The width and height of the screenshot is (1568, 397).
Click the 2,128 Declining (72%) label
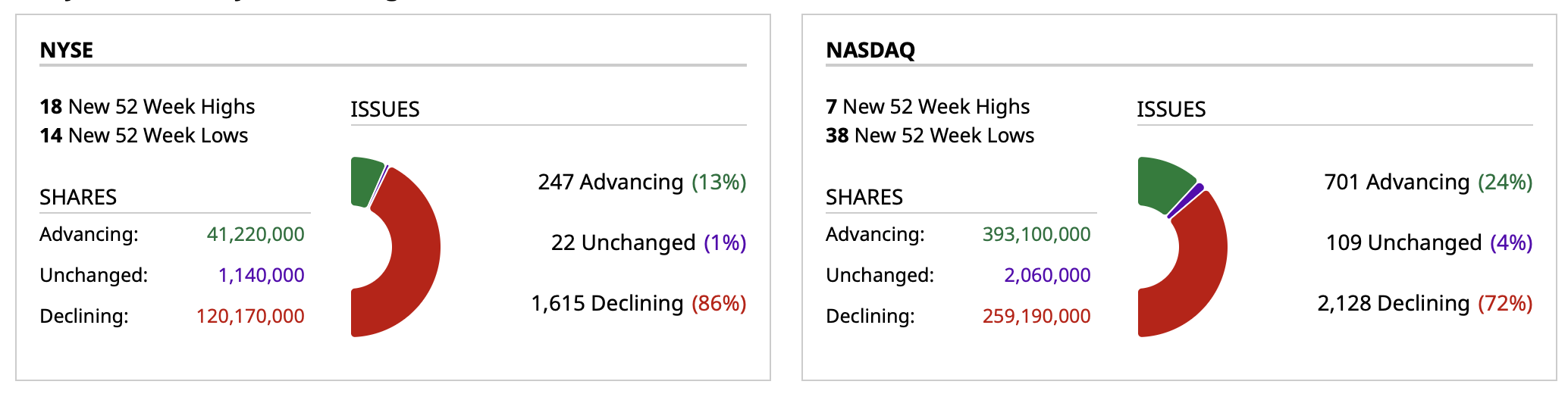(x=1425, y=304)
